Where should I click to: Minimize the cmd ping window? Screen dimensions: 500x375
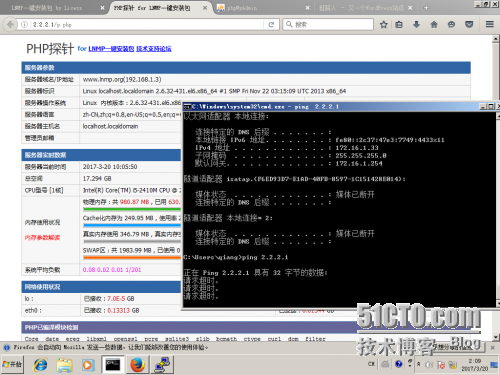pyautogui.click(x=483, y=106)
